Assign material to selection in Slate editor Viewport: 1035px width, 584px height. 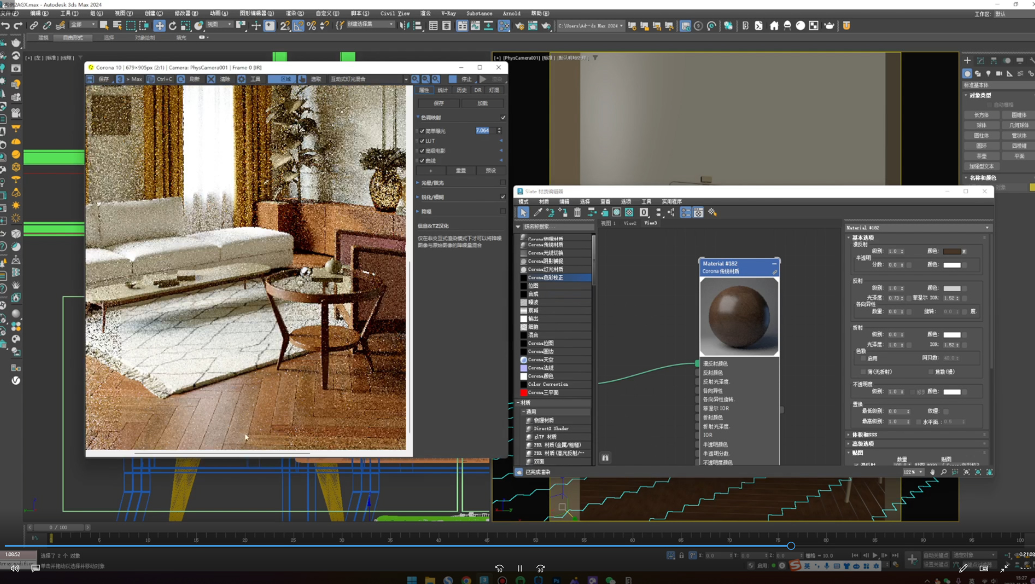pos(563,212)
